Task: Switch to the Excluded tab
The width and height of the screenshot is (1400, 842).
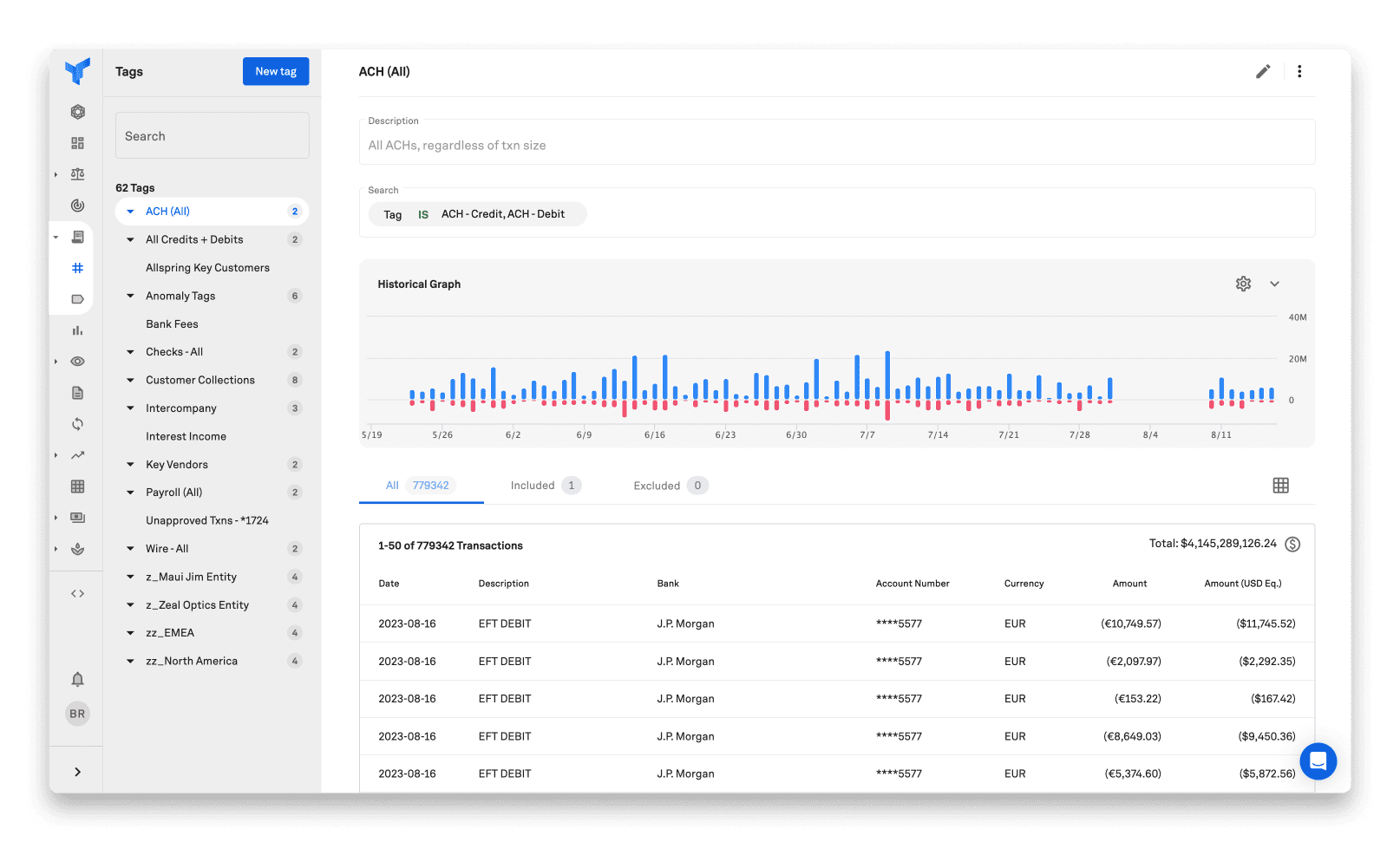Action: tap(657, 486)
